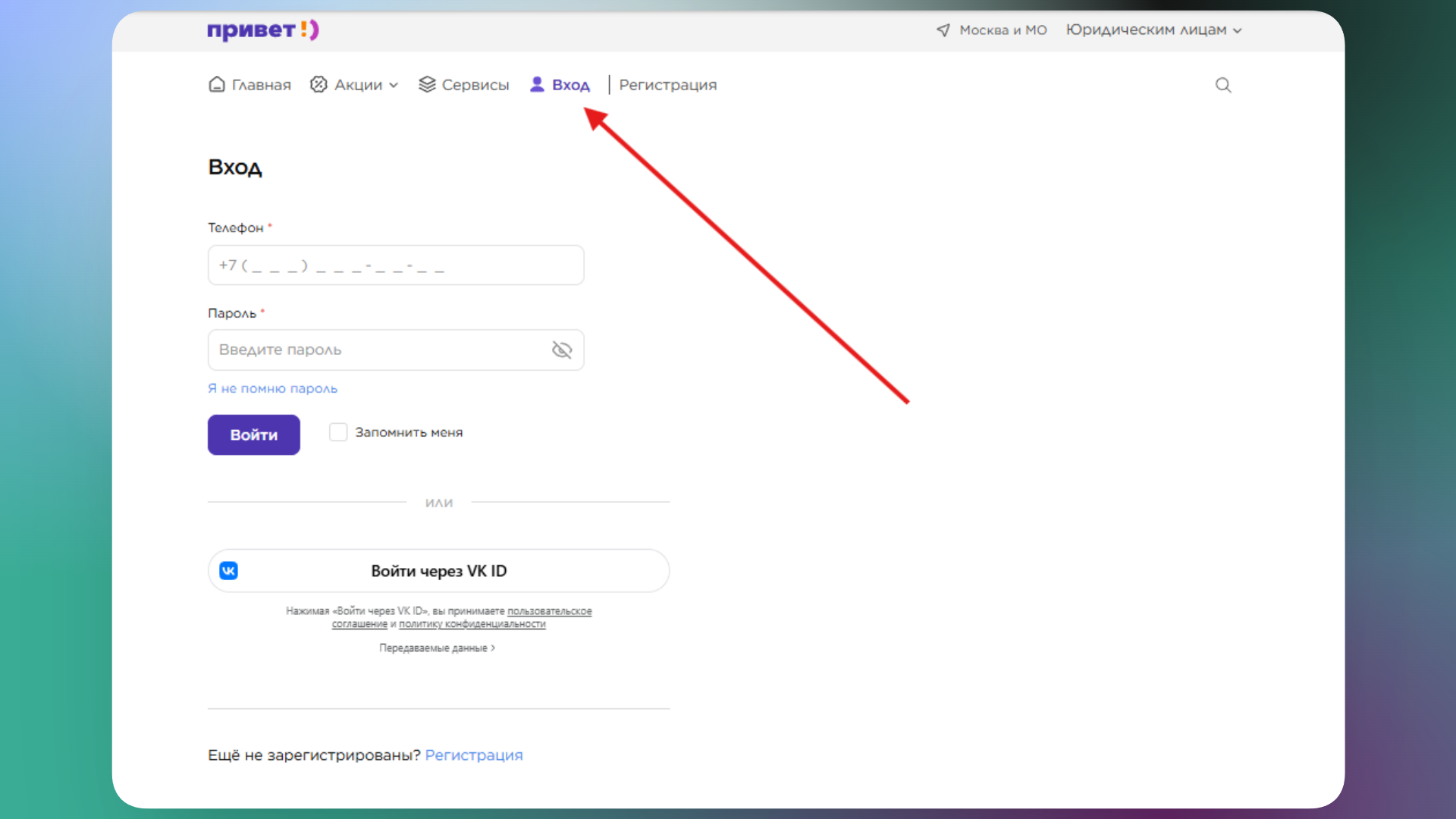Click the layers icon beside Сервисы

point(427,85)
